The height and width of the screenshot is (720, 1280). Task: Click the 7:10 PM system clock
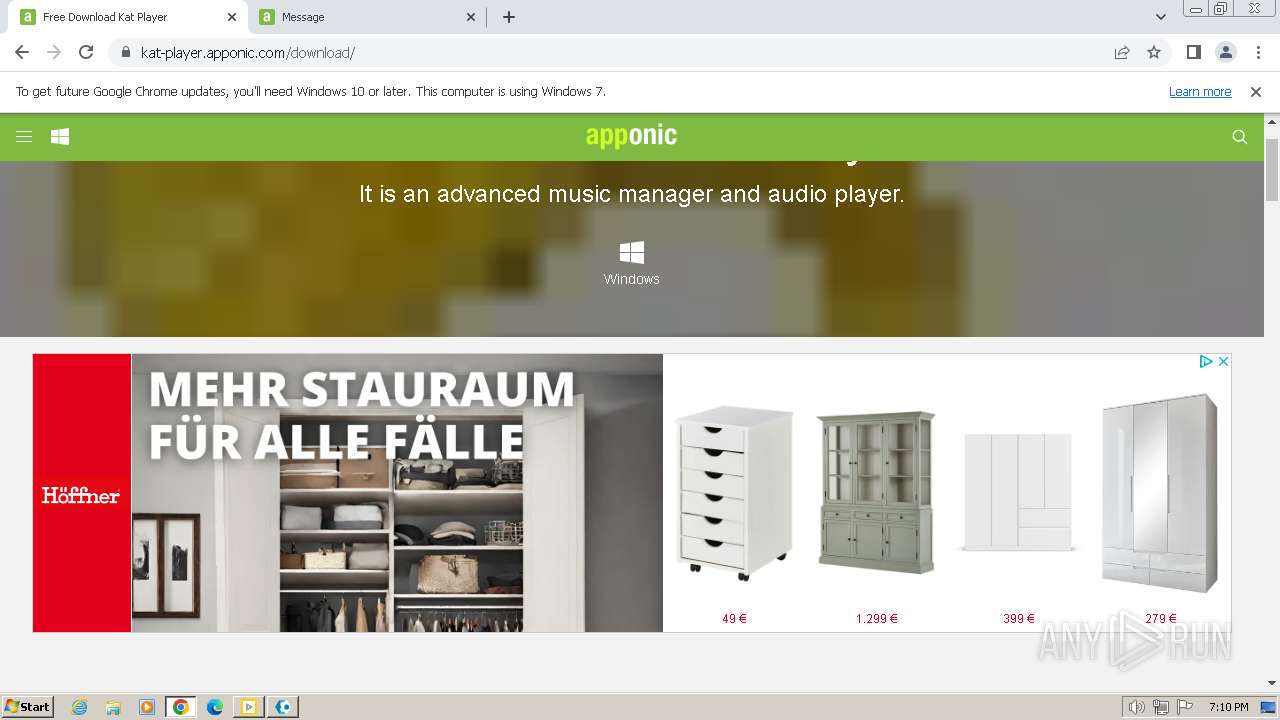(1228, 707)
